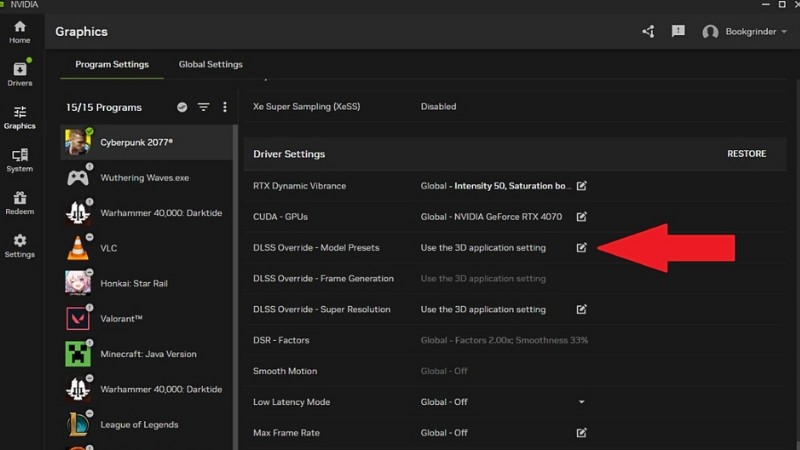800x450 pixels.
Task: Edit DLSS Override - Model Presets
Action: (581, 248)
